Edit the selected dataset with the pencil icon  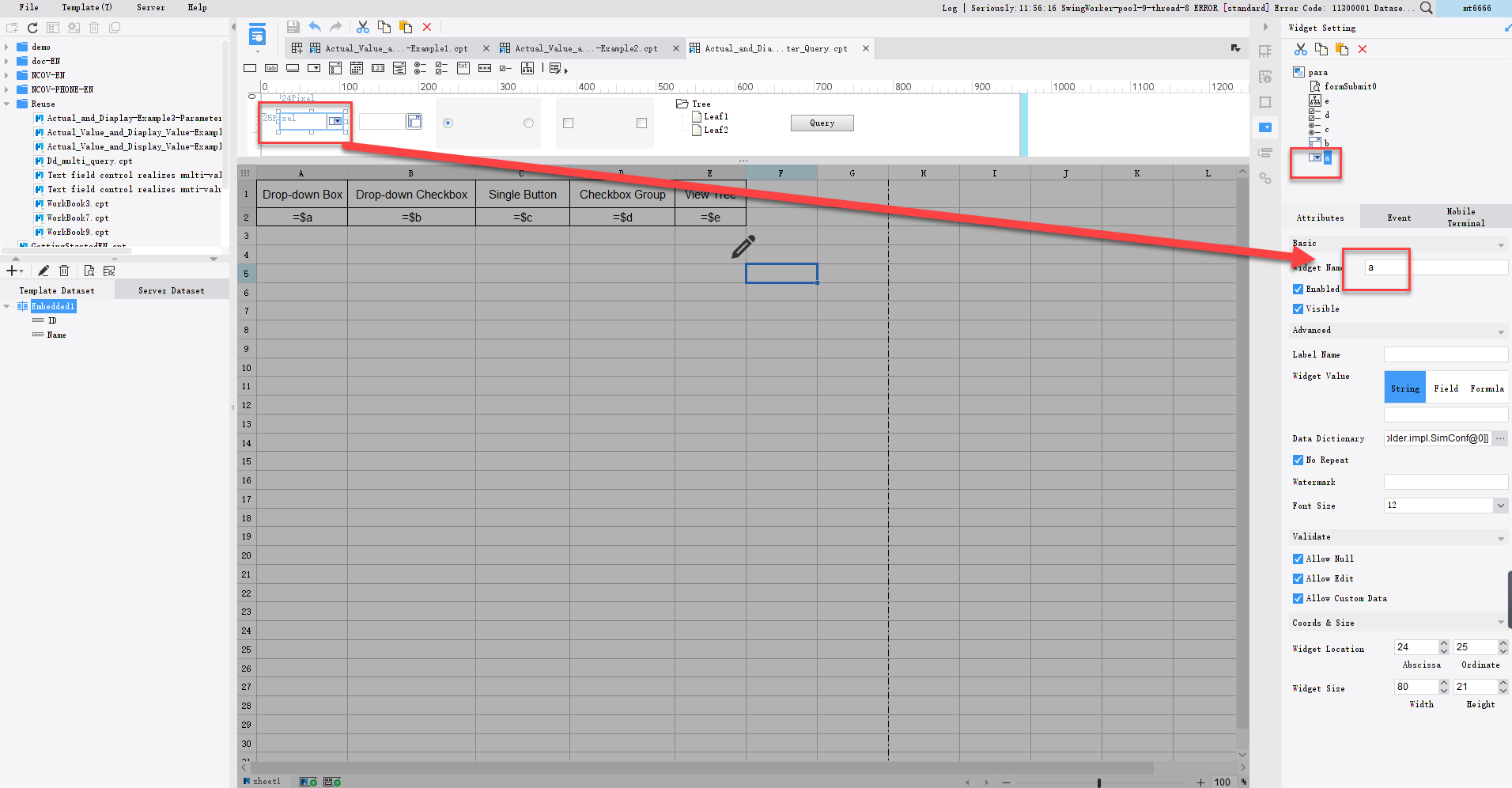pos(43,271)
